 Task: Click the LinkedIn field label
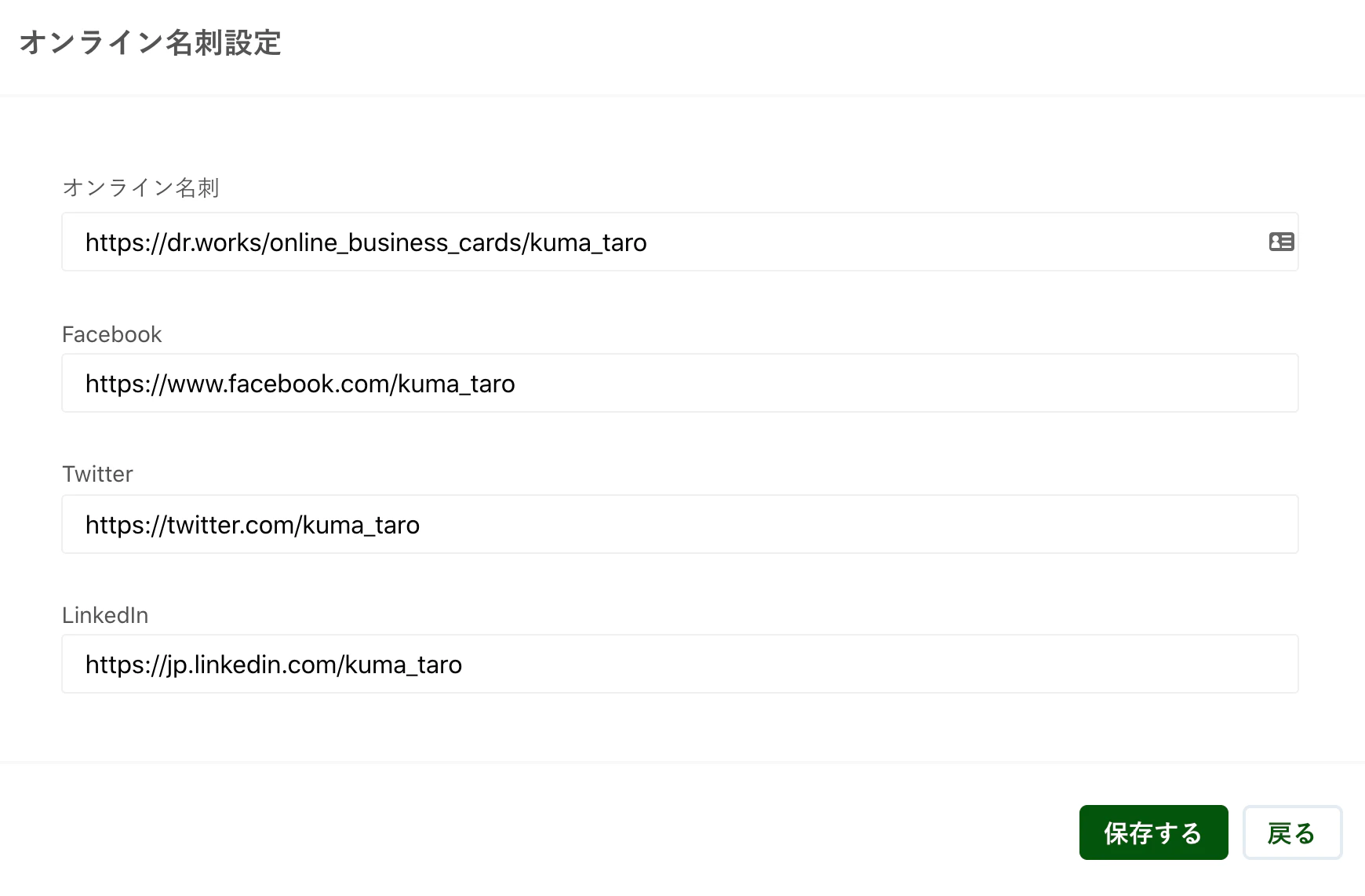105,615
